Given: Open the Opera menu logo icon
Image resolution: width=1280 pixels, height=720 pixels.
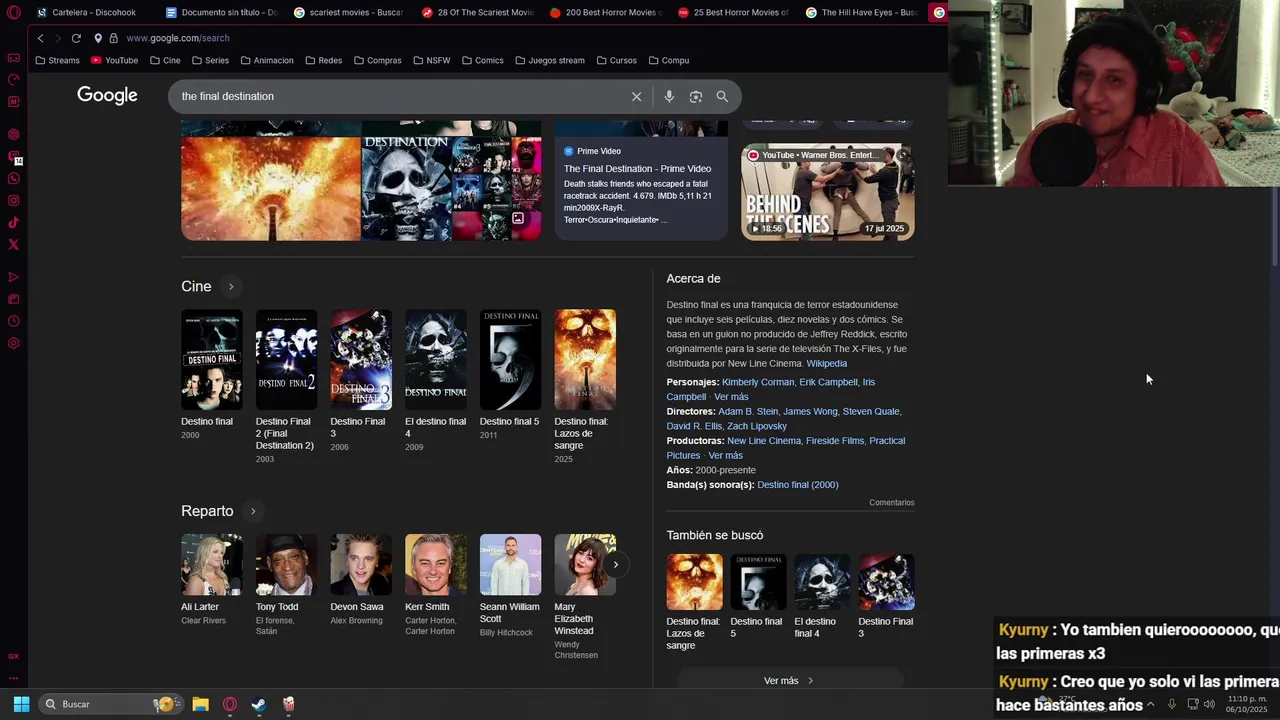Looking at the screenshot, I should (x=13, y=13).
